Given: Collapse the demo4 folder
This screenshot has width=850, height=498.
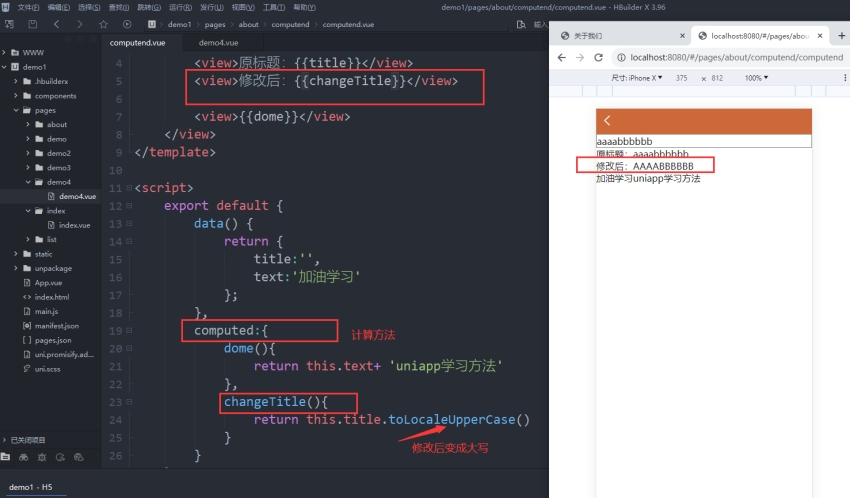Looking at the screenshot, I should point(28,182).
